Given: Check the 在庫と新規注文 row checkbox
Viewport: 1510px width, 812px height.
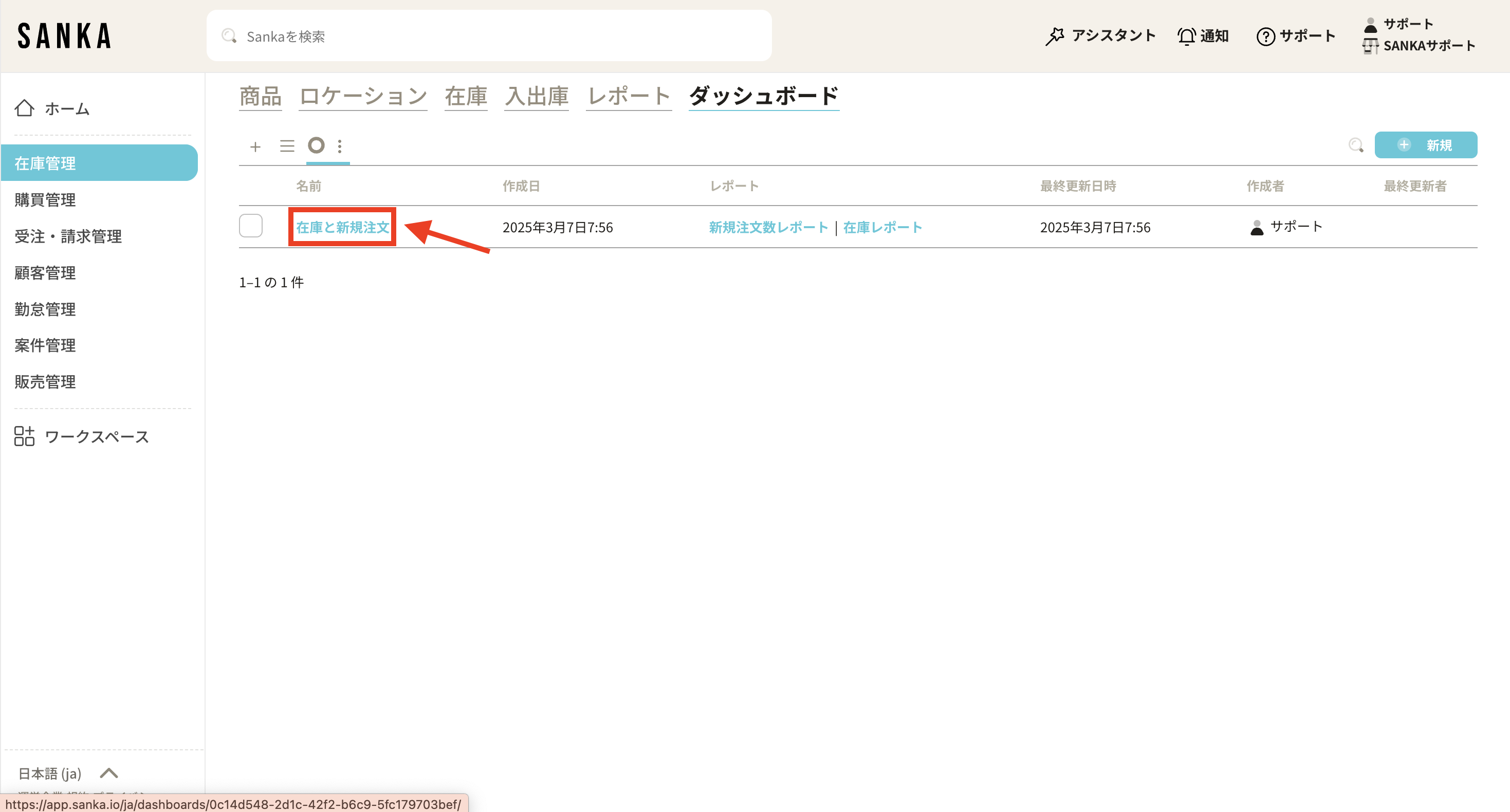Looking at the screenshot, I should click(x=251, y=226).
